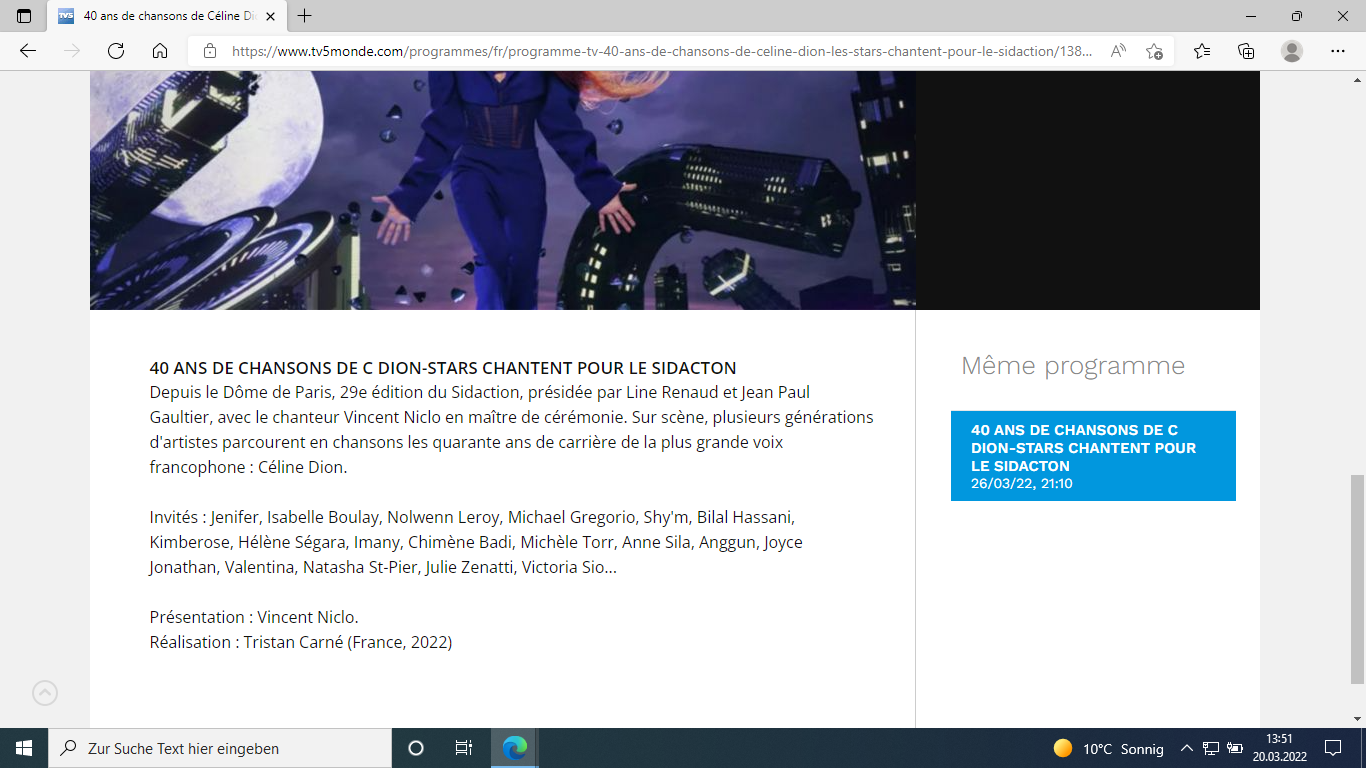Open the Collections icon
Screen dimensions: 1366x768
click(x=1246, y=51)
